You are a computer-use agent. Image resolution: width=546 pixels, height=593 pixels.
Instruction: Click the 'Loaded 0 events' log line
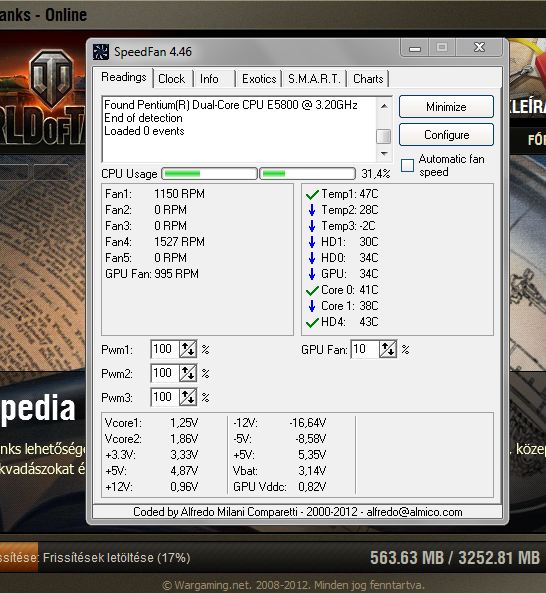[144, 131]
